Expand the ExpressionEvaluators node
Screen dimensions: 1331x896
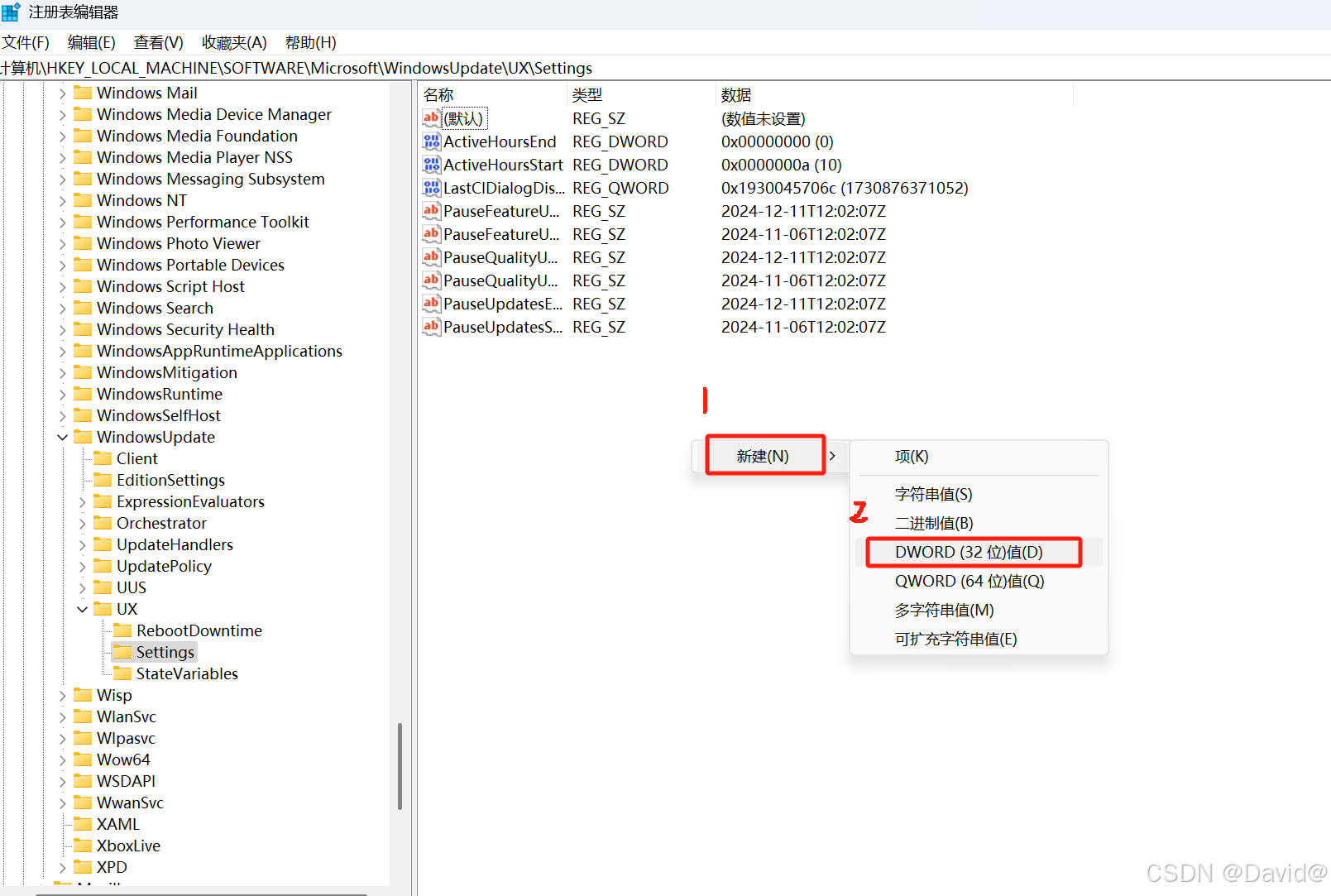pos(82,501)
